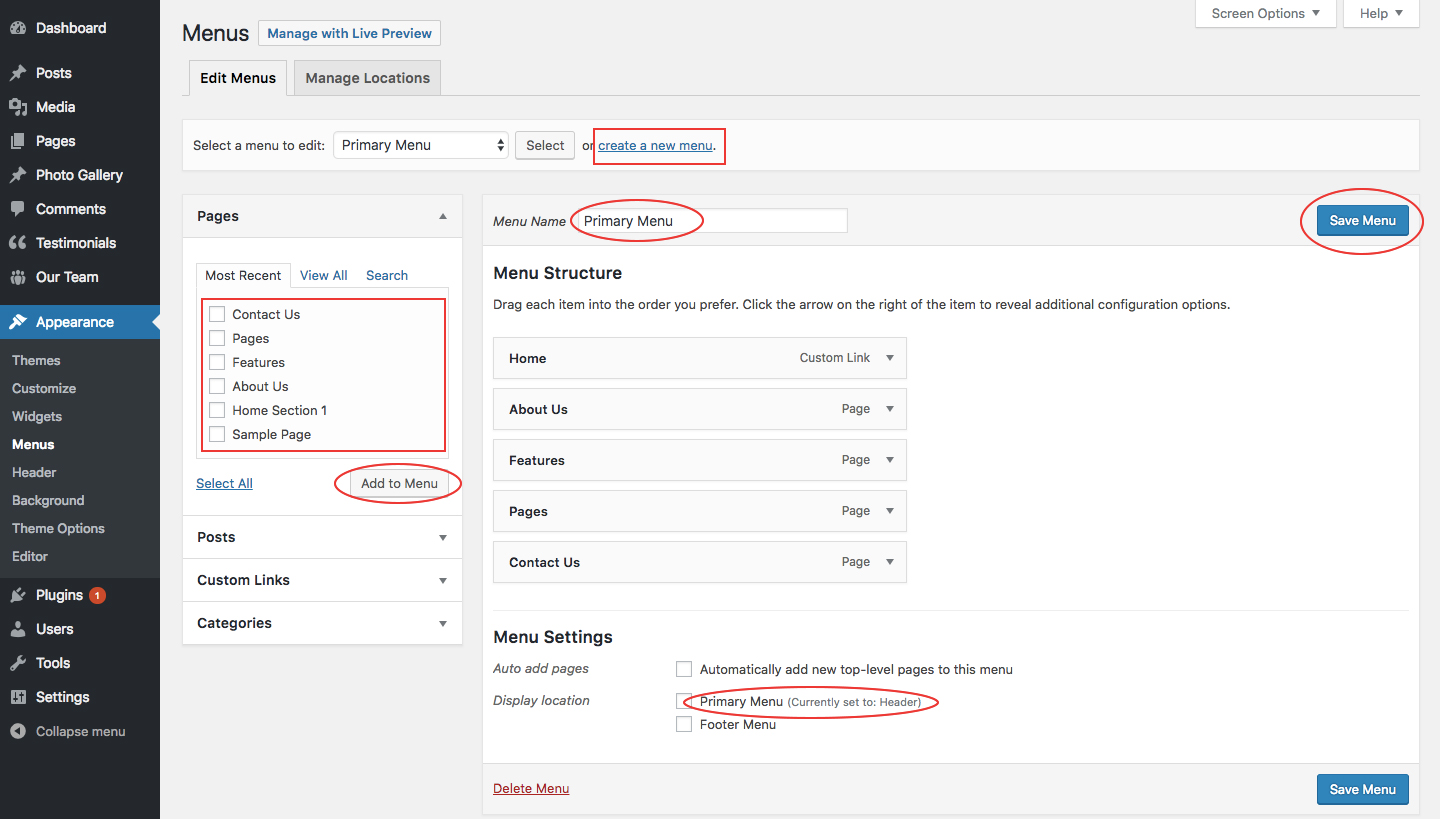
Task: Click the Tools wrench icon
Action: [x=18, y=663]
